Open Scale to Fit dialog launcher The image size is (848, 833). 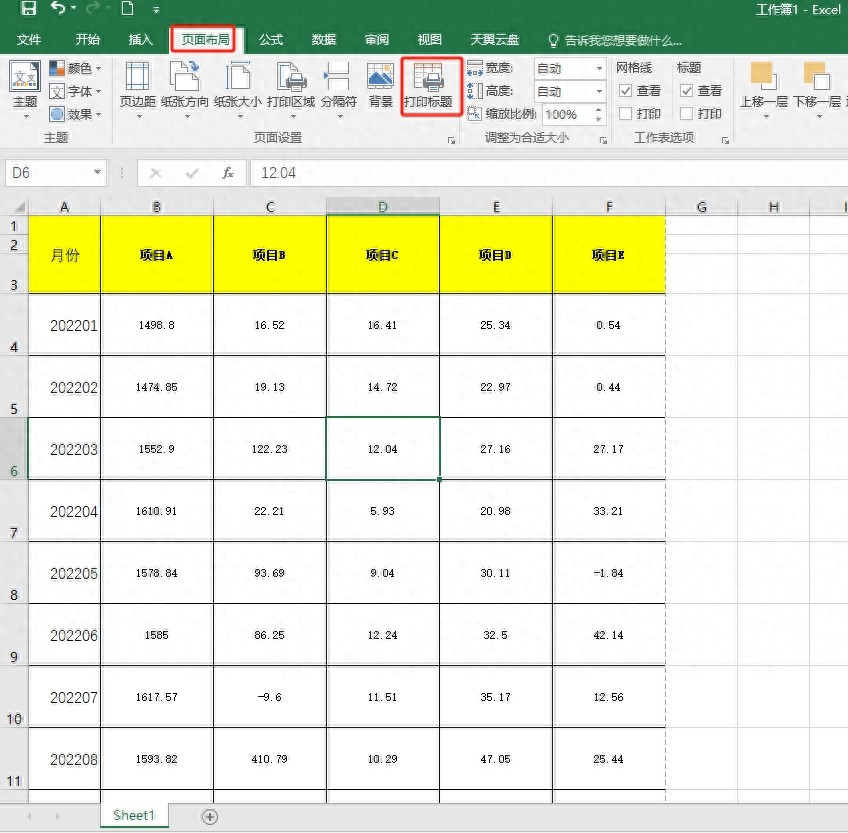coord(603,141)
